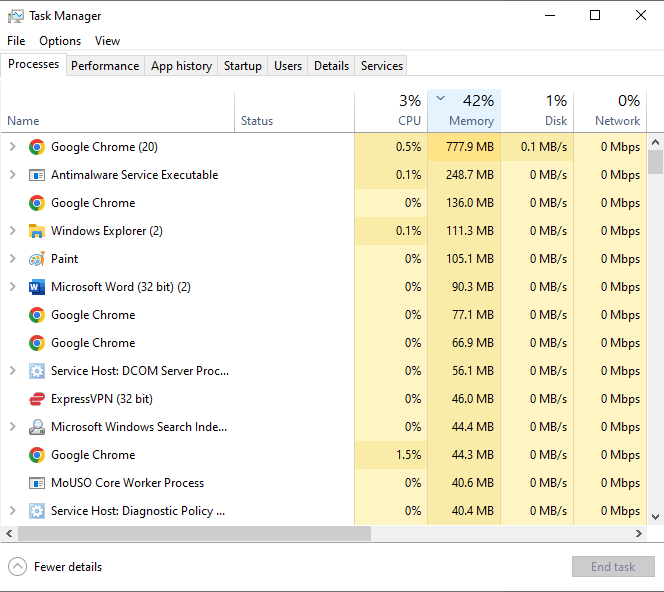The image size is (664, 592).
Task: Click the Windows Explorer folder icon
Action: 37,231
